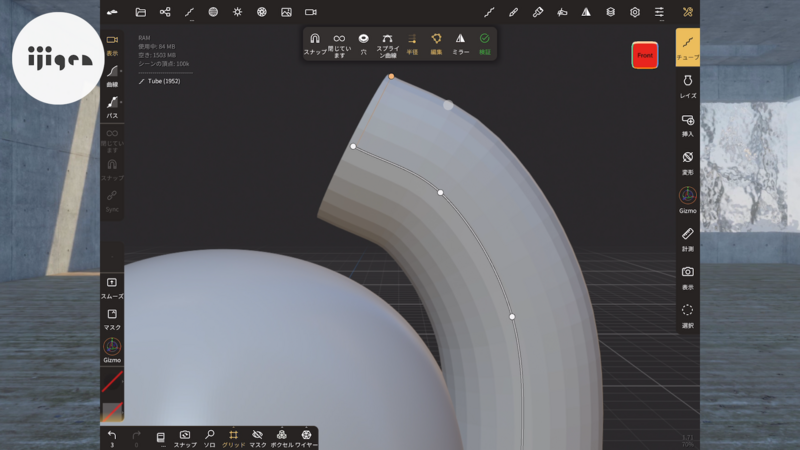Expand the パス path option

[x=112, y=107]
